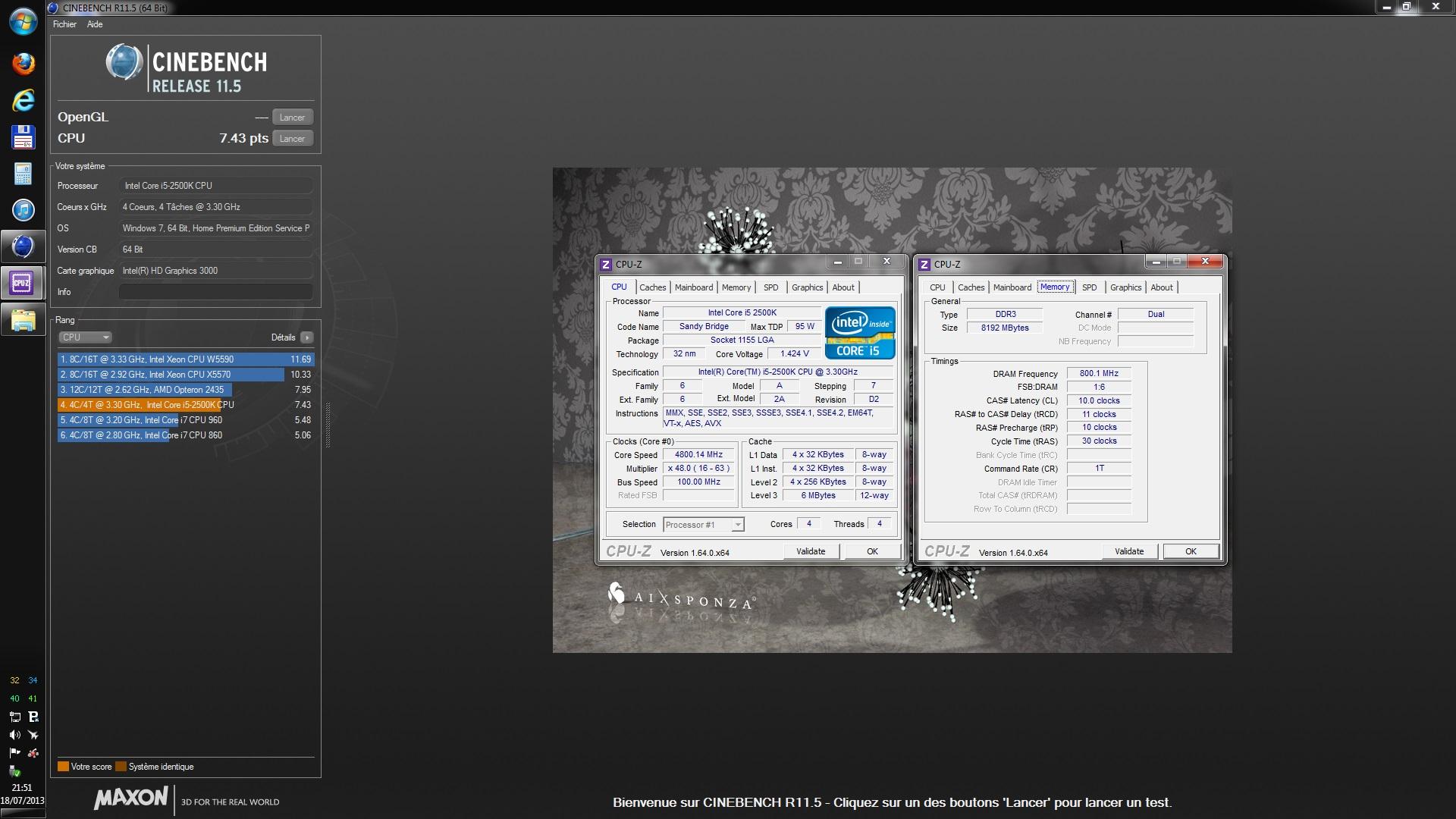Screen dimensions: 1456x819
Task: Click the taskbar clock showing 21:51
Action: click(x=22, y=788)
